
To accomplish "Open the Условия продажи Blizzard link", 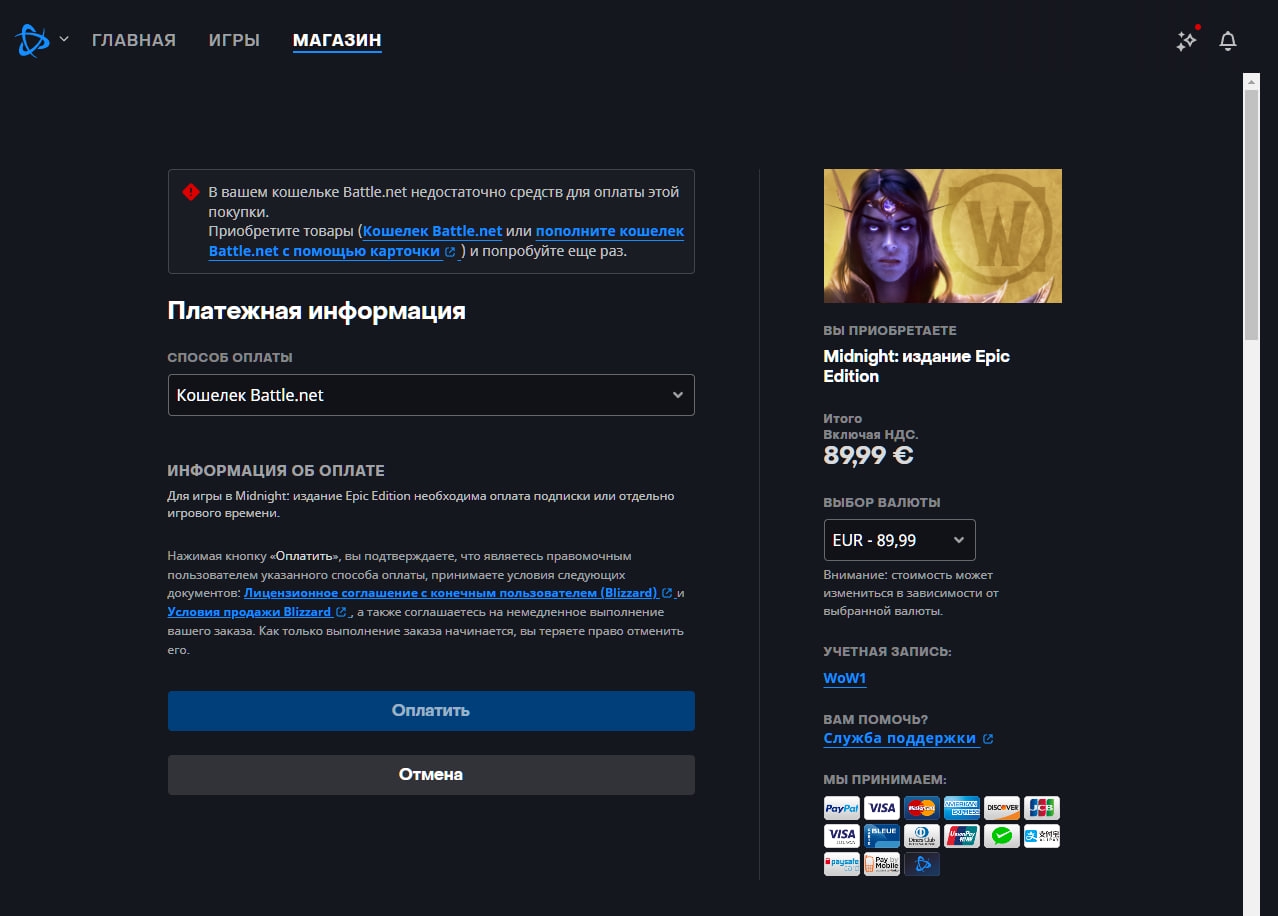I will (x=249, y=612).
